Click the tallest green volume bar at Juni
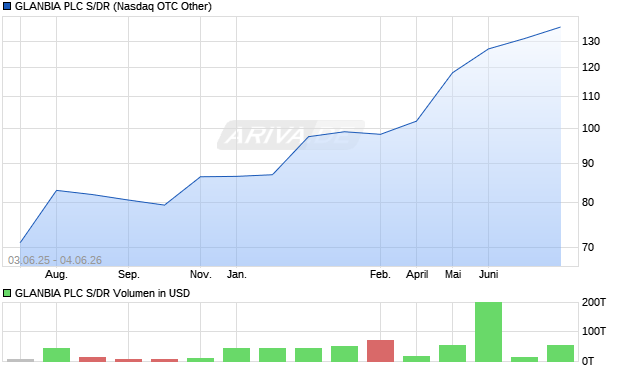Image resolution: width=620 pixels, height=371 pixels. click(x=488, y=332)
